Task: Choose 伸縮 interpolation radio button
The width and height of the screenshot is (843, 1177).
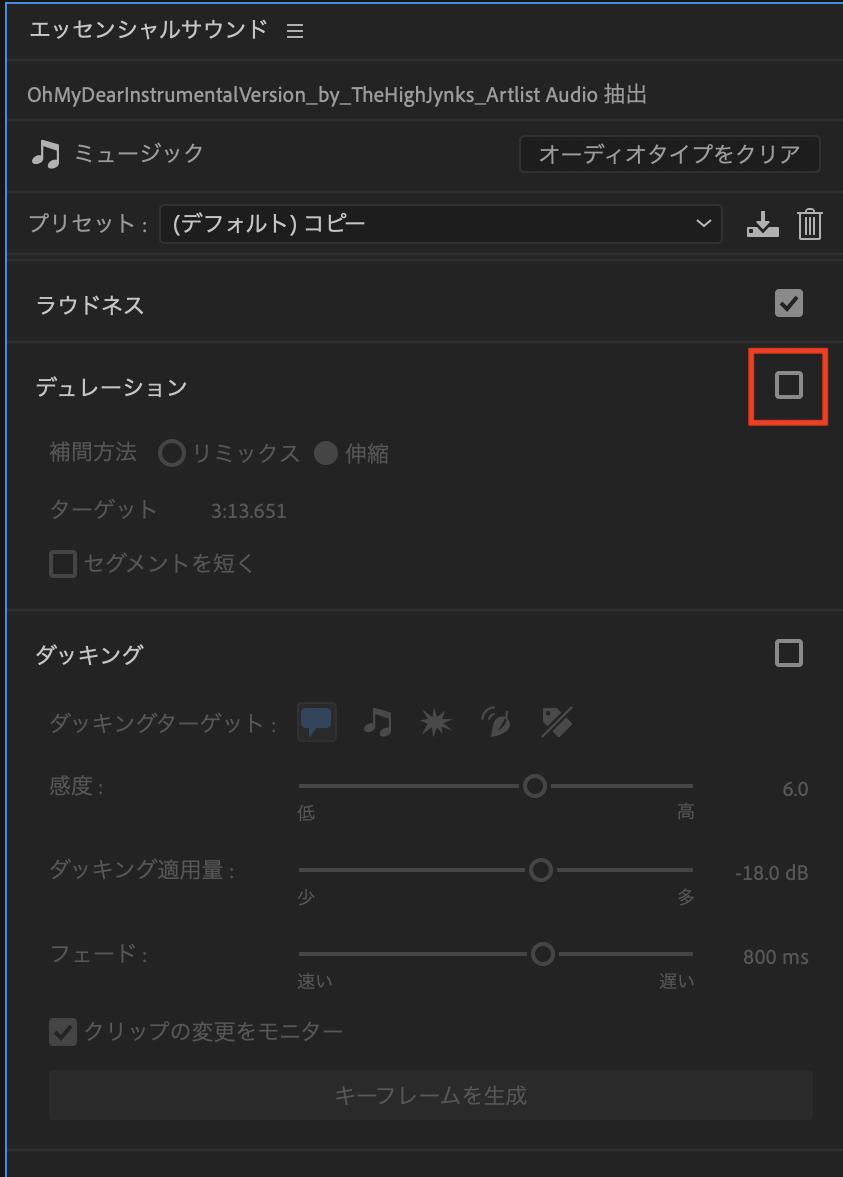Action: click(x=326, y=453)
